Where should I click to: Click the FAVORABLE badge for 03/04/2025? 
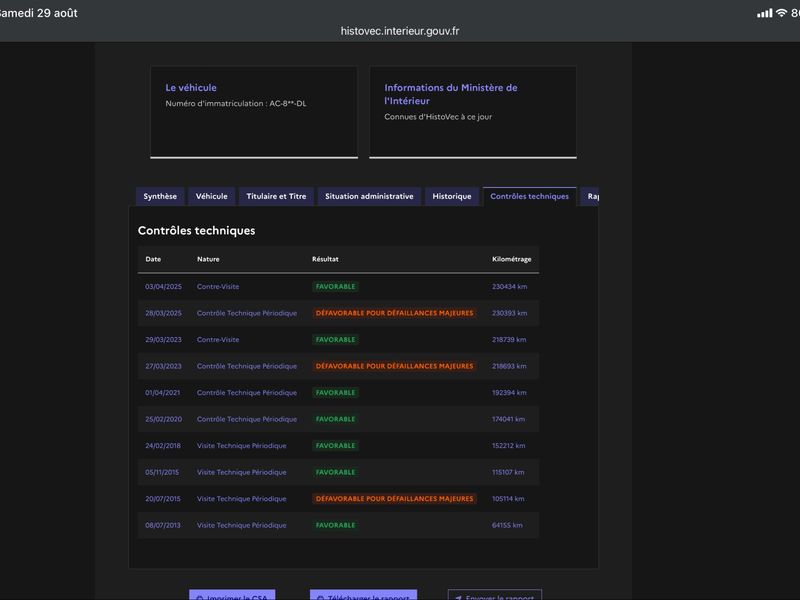[x=335, y=287]
